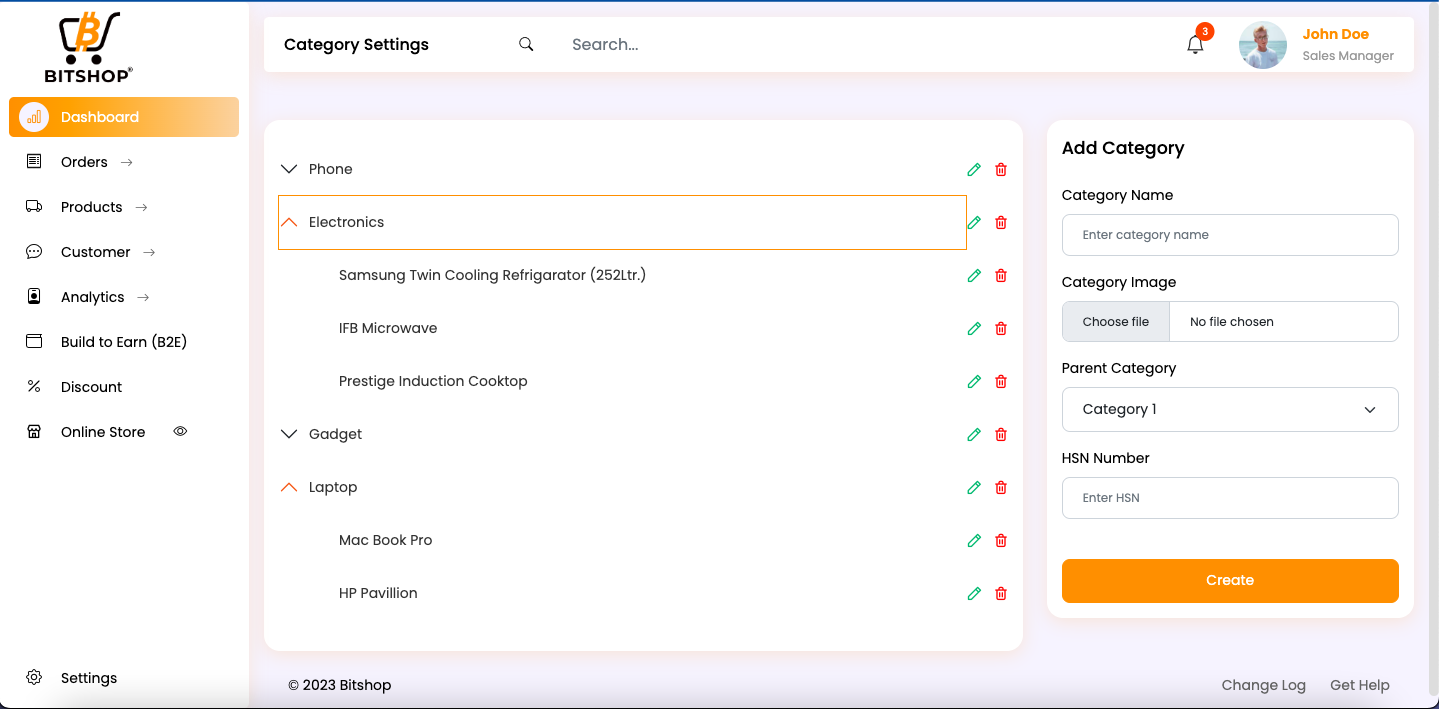Click the search magnifier icon

click(x=526, y=45)
